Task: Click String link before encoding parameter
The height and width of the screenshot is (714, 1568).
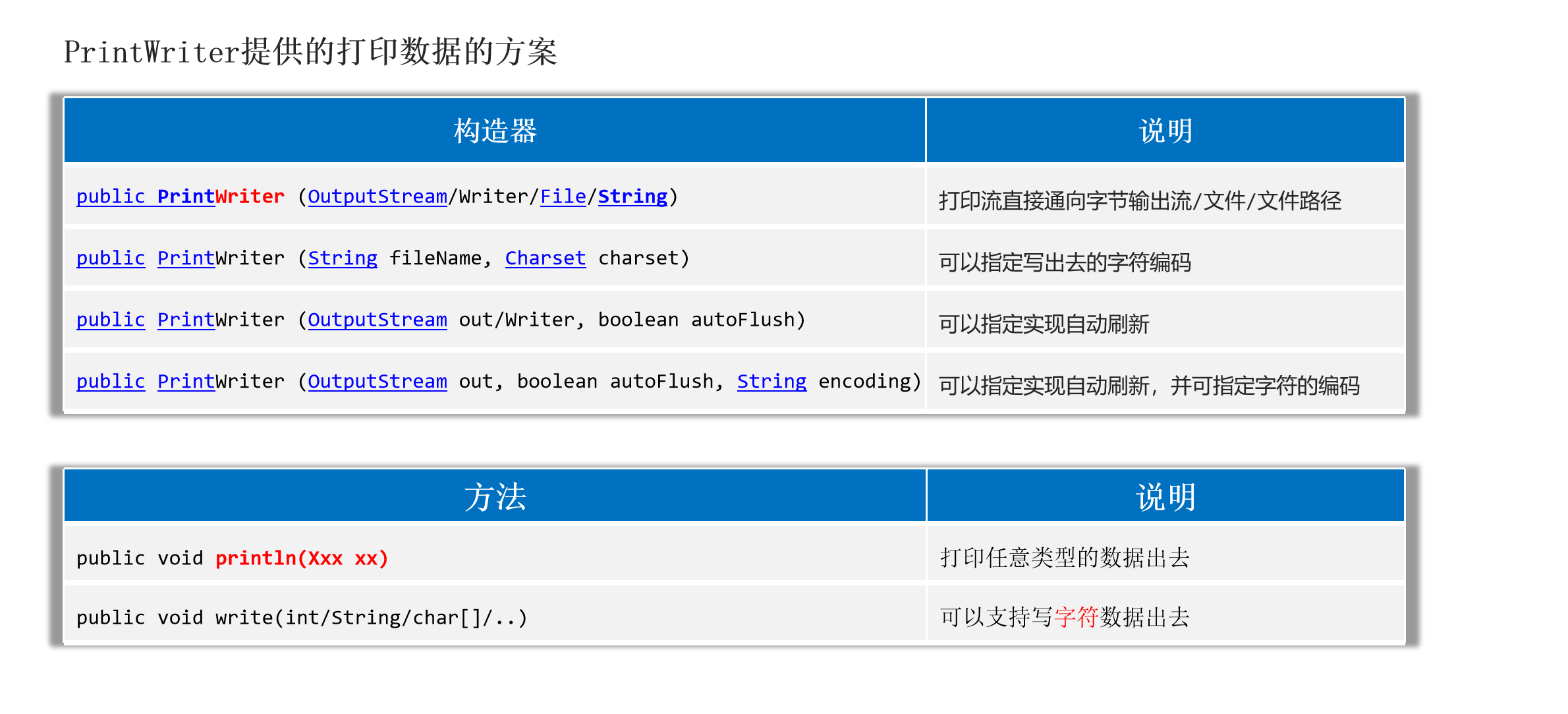Action: point(771,381)
